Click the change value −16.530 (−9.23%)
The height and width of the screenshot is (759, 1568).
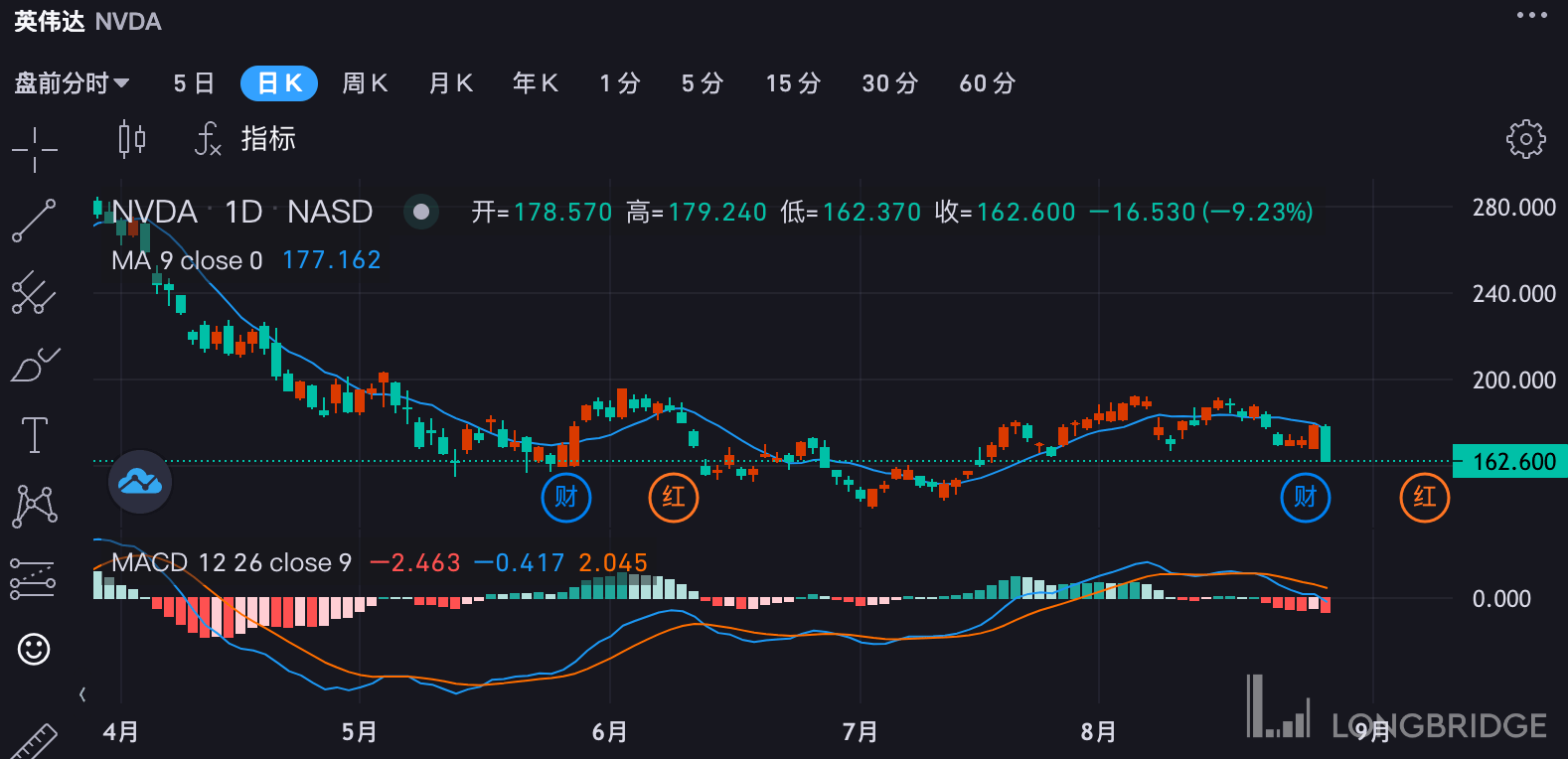pyautogui.click(x=1201, y=213)
